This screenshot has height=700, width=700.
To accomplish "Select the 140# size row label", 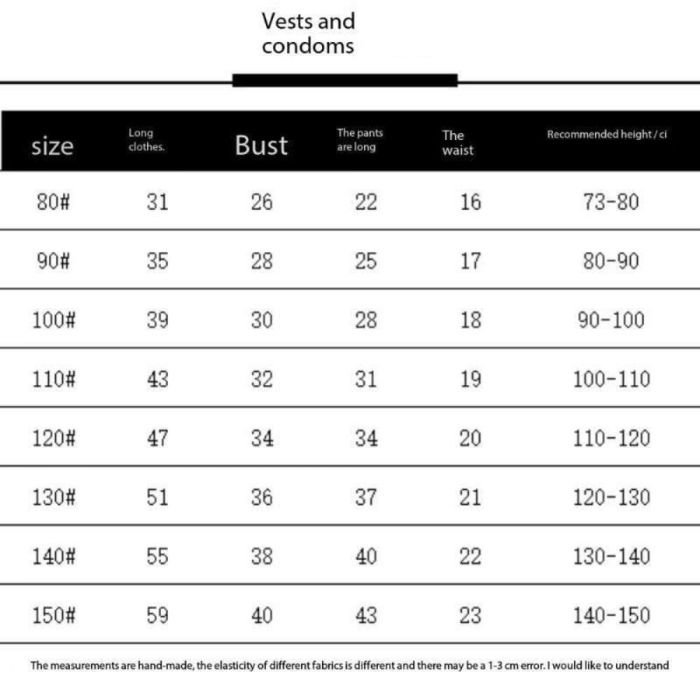I will [52, 556].
